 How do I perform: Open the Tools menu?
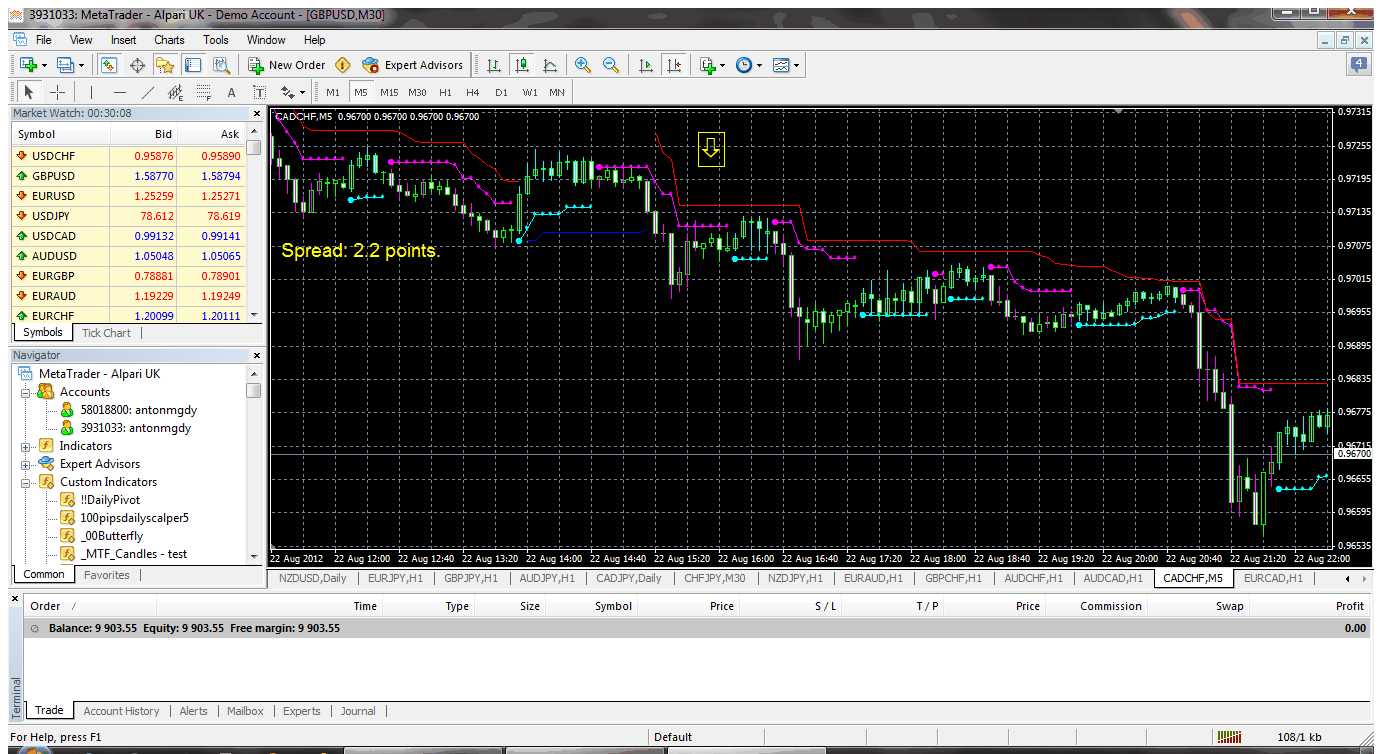216,40
